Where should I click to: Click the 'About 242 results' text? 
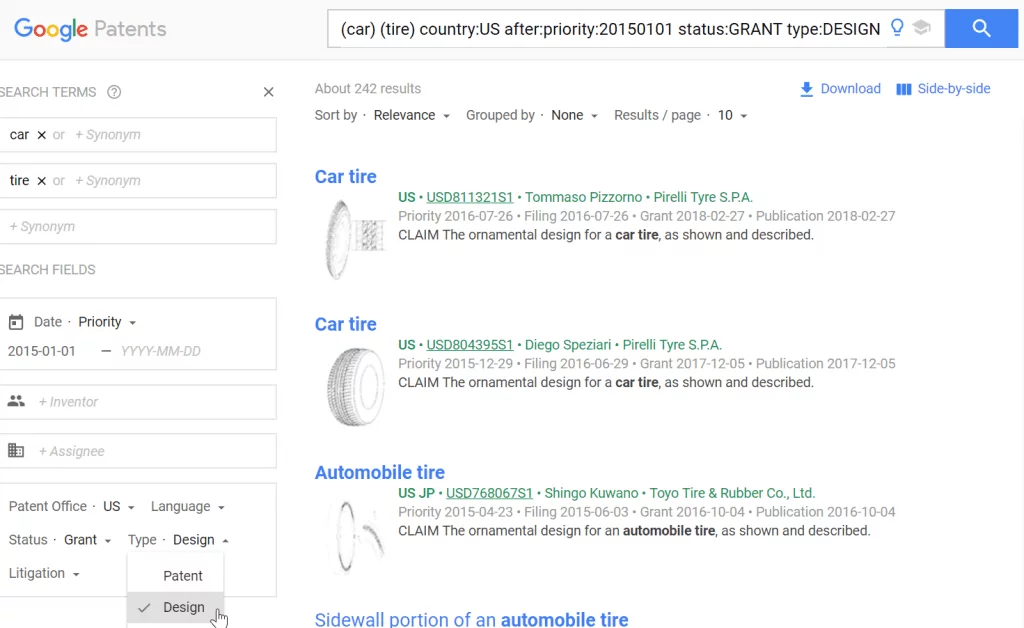(x=368, y=89)
